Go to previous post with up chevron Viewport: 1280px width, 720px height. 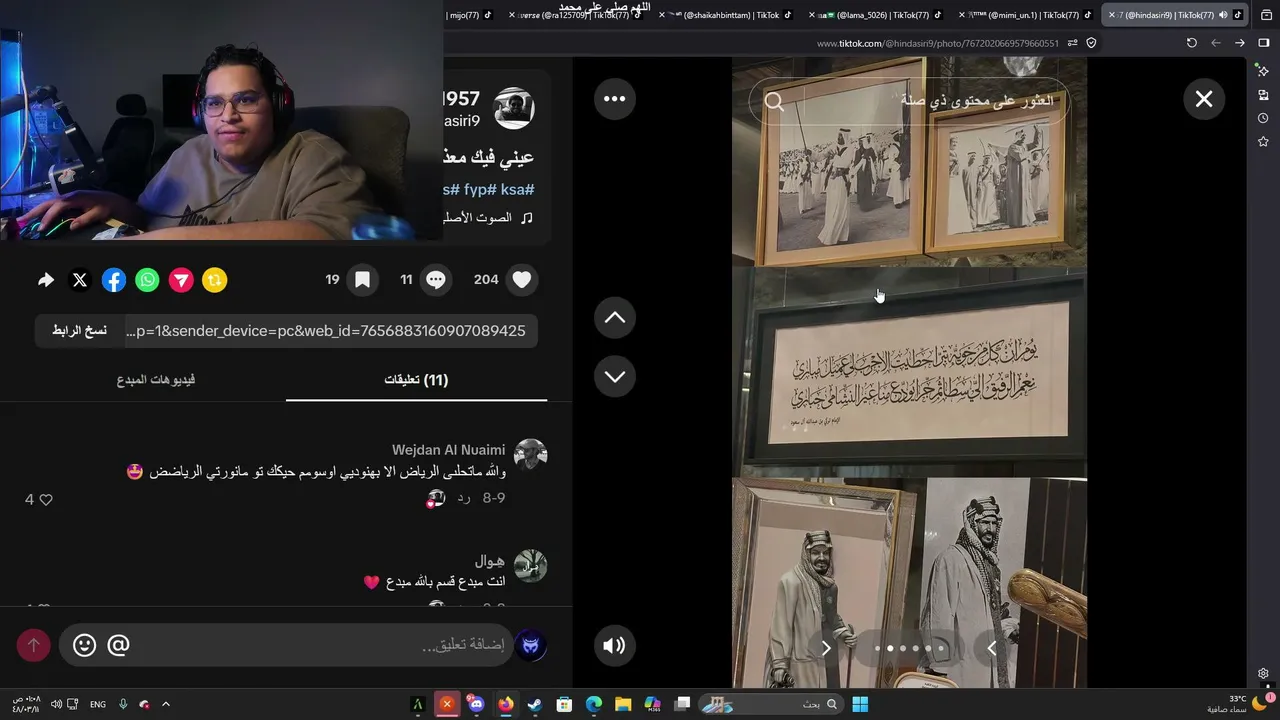tap(615, 318)
